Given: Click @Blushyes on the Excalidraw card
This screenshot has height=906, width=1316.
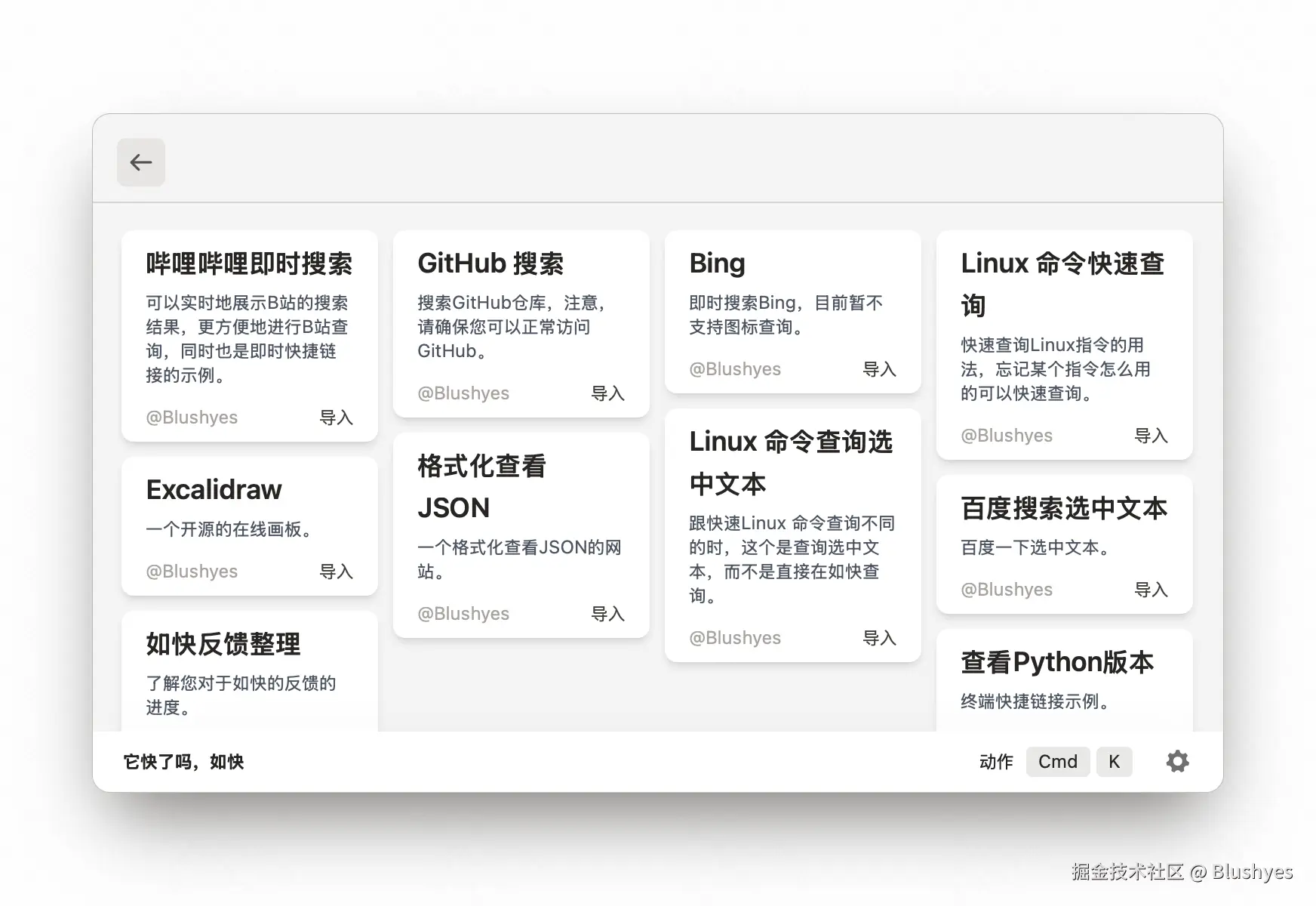Looking at the screenshot, I should (x=192, y=572).
